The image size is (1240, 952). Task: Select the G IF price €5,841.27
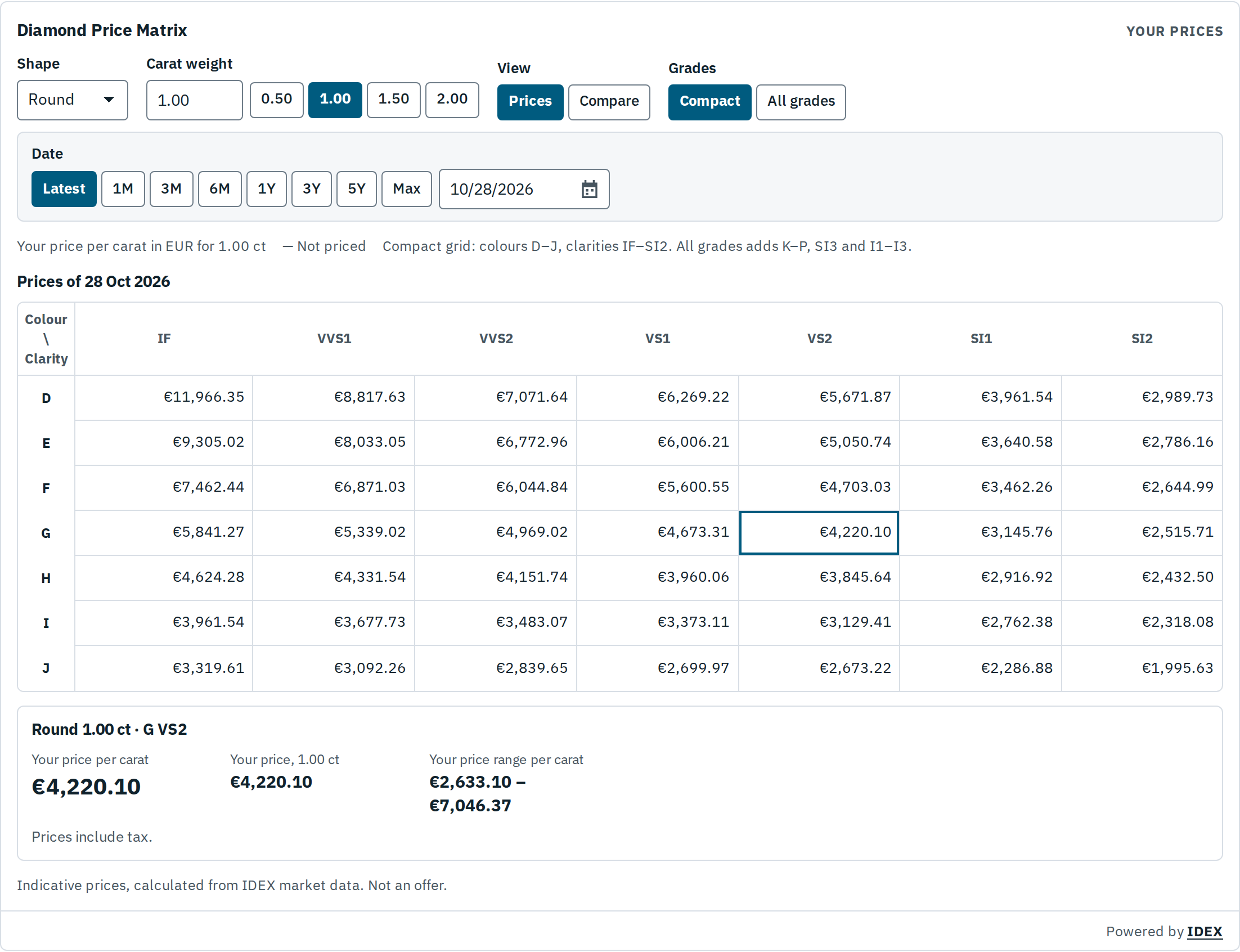(164, 532)
